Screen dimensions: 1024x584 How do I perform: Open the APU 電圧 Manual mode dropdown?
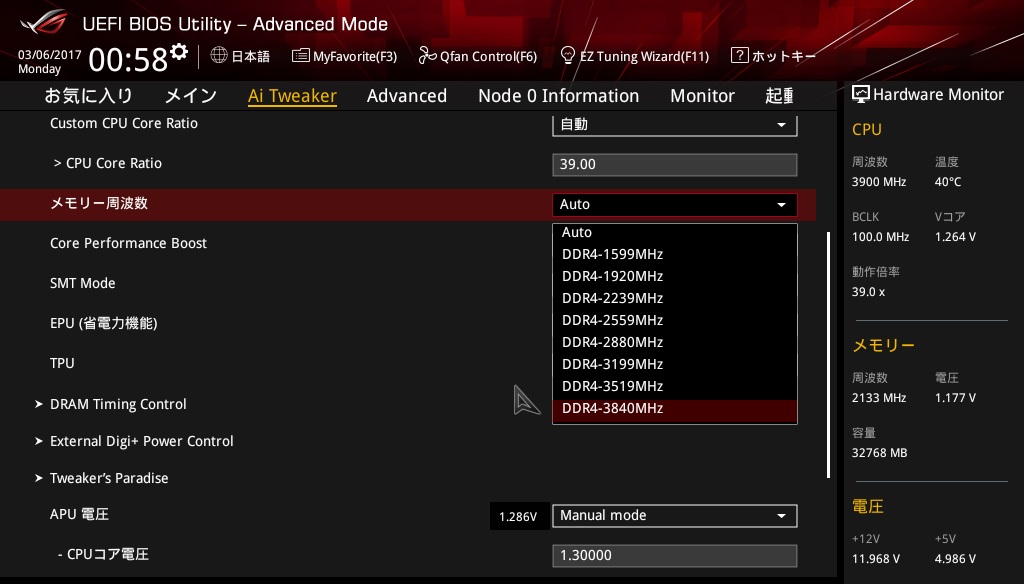(675, 516)
